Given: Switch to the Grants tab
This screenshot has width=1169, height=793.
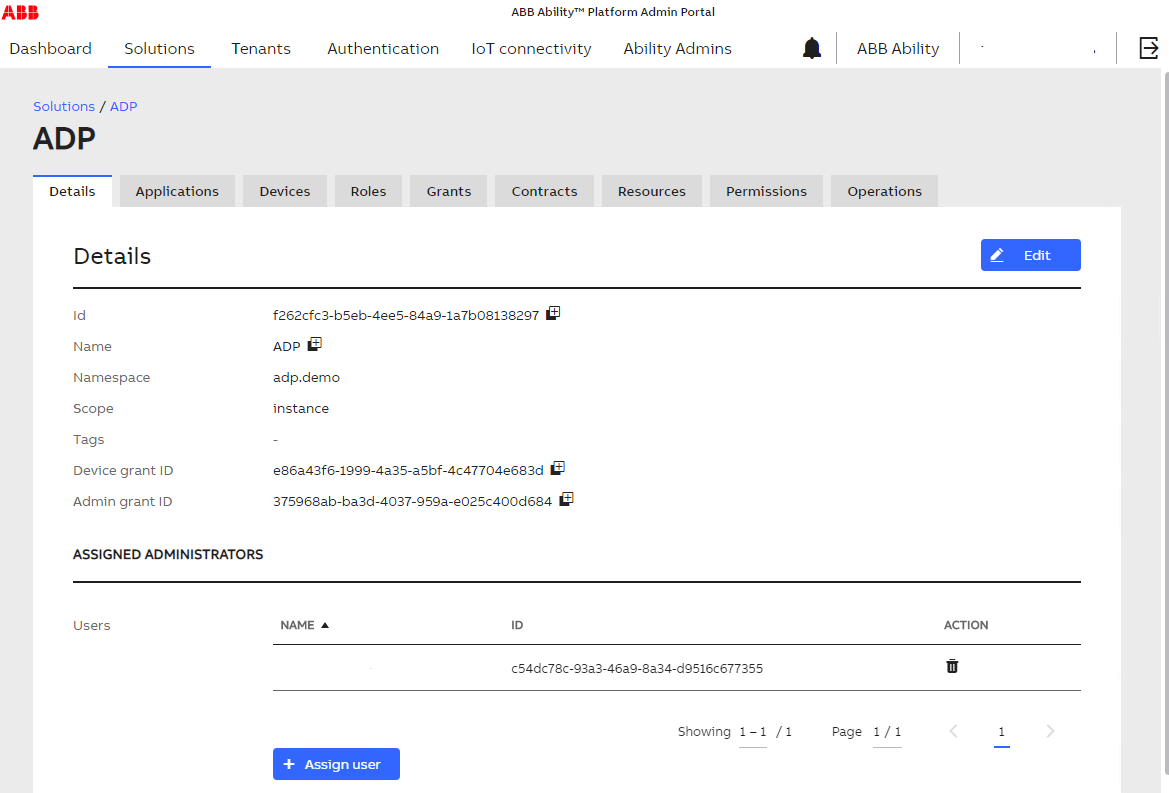Looking at the screenshot, I should (x=449, y=192).
